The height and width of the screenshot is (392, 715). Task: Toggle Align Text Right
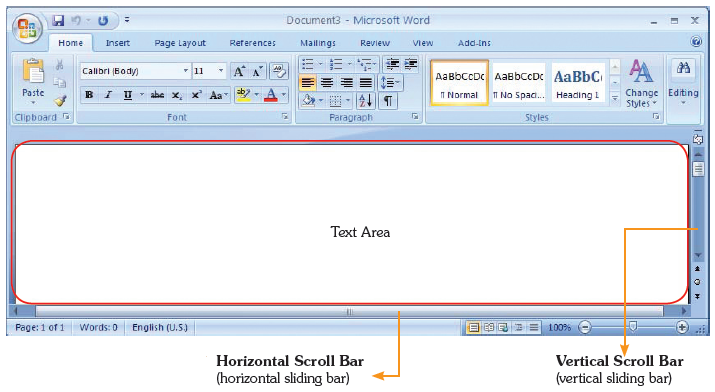pyautogui.click(x=347, y=83)
